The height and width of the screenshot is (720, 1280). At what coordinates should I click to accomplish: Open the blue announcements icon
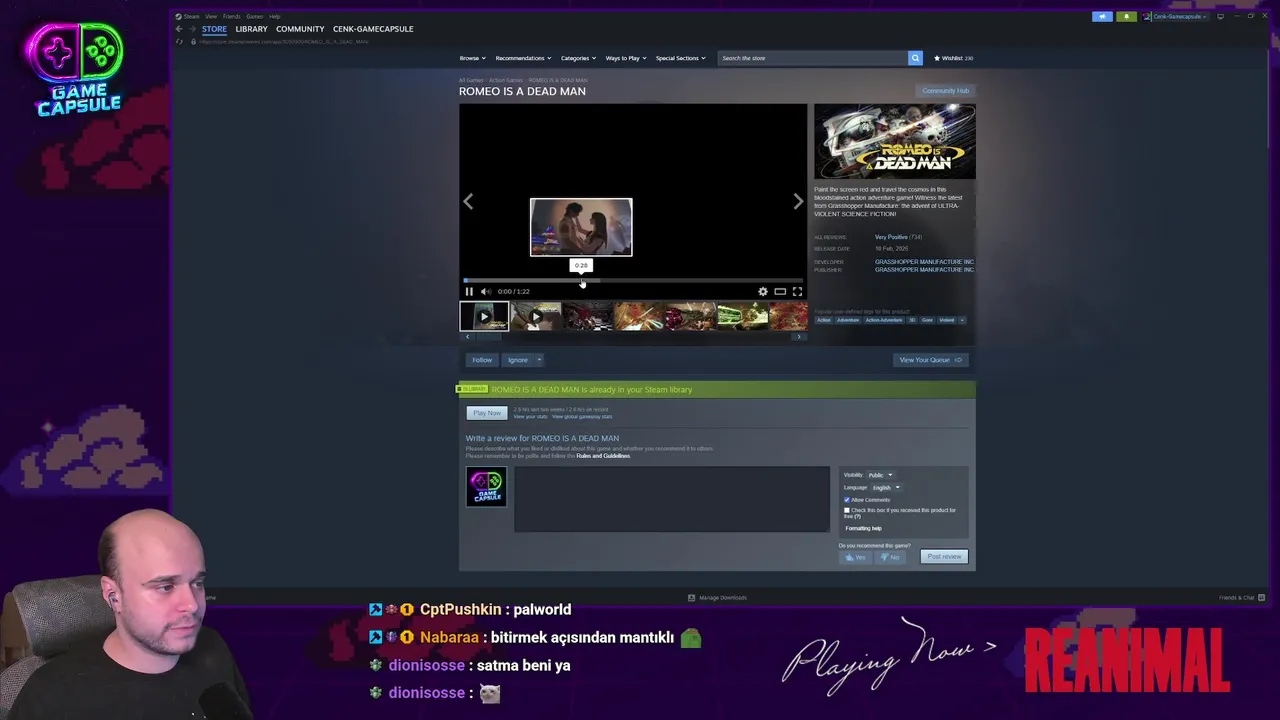point(1102,16)
